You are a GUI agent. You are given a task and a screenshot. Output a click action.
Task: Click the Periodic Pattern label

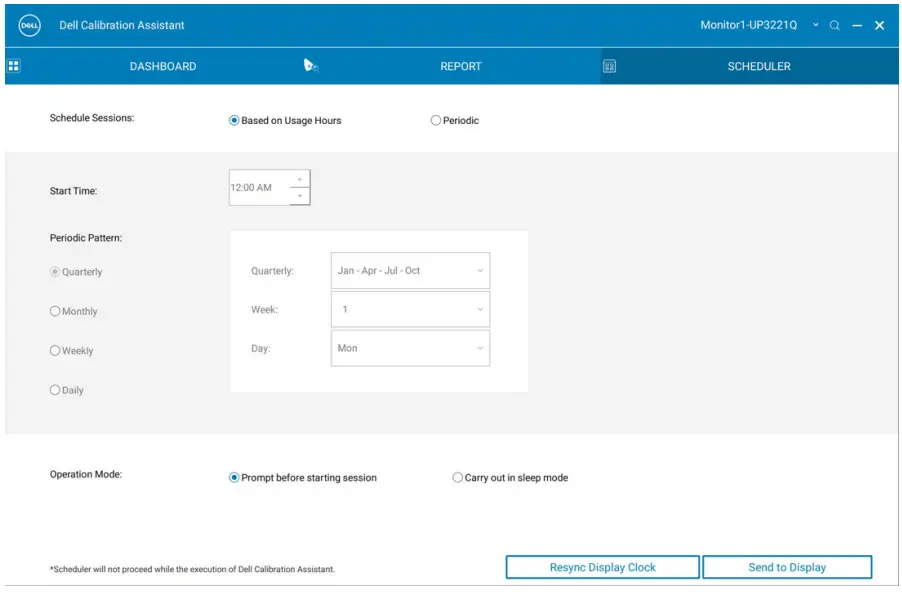(x=86, y=238)
